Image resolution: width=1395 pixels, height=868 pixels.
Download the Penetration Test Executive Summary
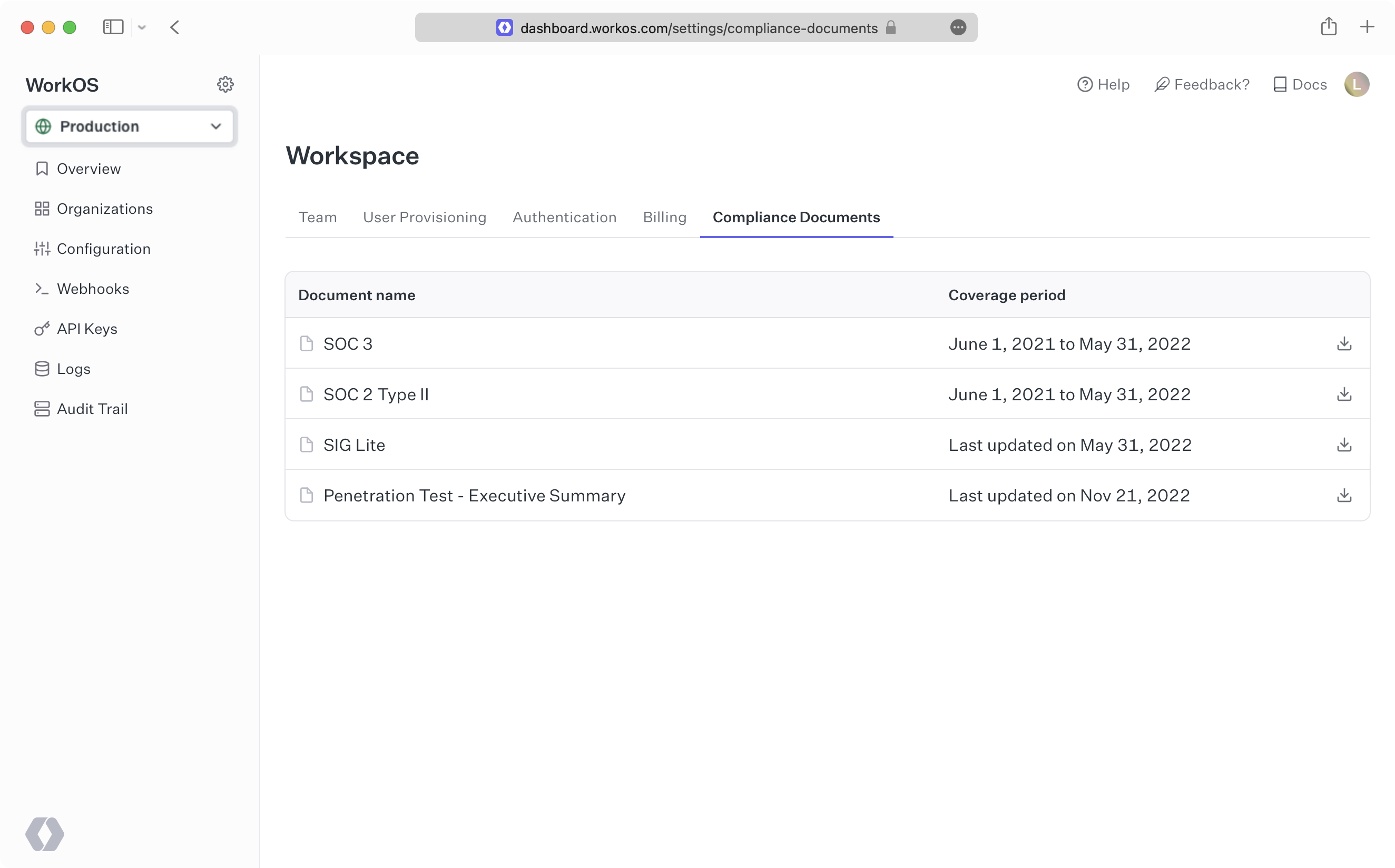1344,495
